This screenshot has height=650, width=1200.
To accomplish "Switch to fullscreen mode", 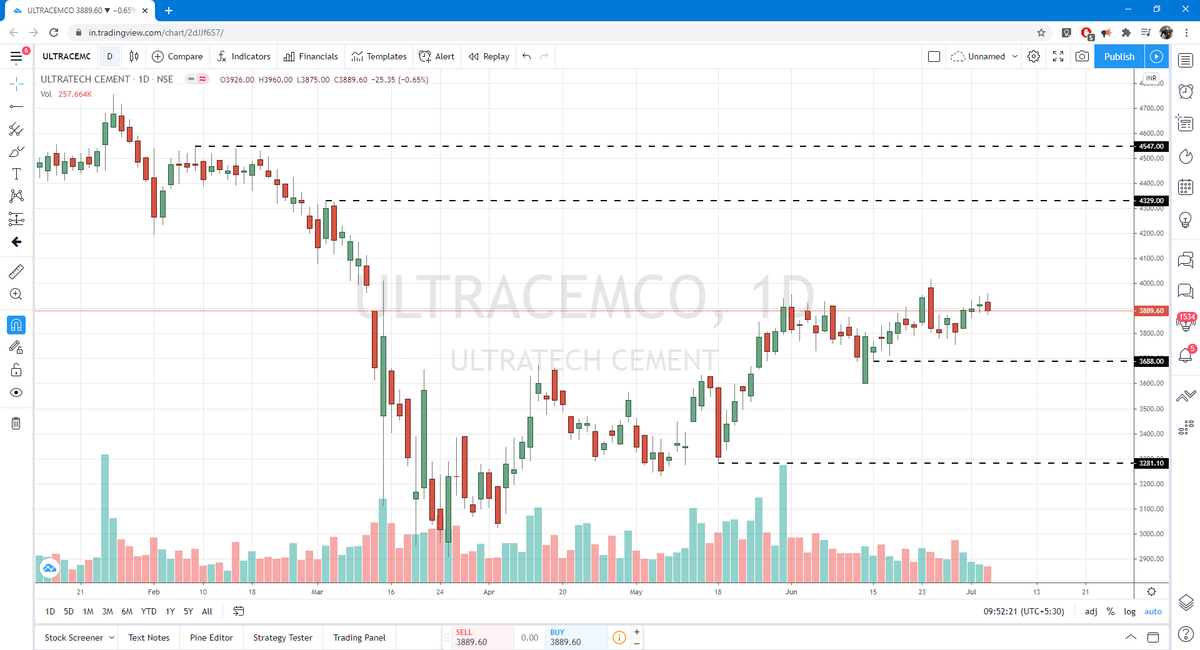I will coord(1058,56).
